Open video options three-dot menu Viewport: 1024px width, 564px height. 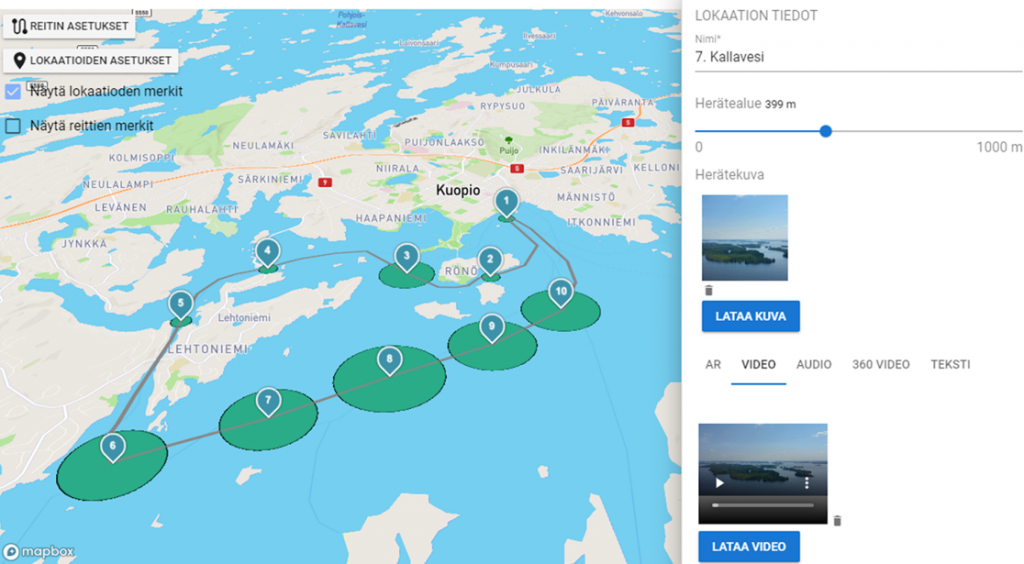(806, 482)
